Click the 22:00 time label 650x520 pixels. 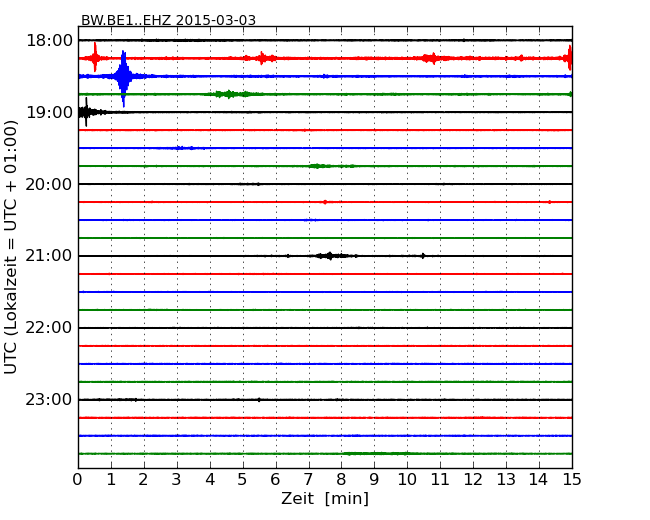(49, 328)
